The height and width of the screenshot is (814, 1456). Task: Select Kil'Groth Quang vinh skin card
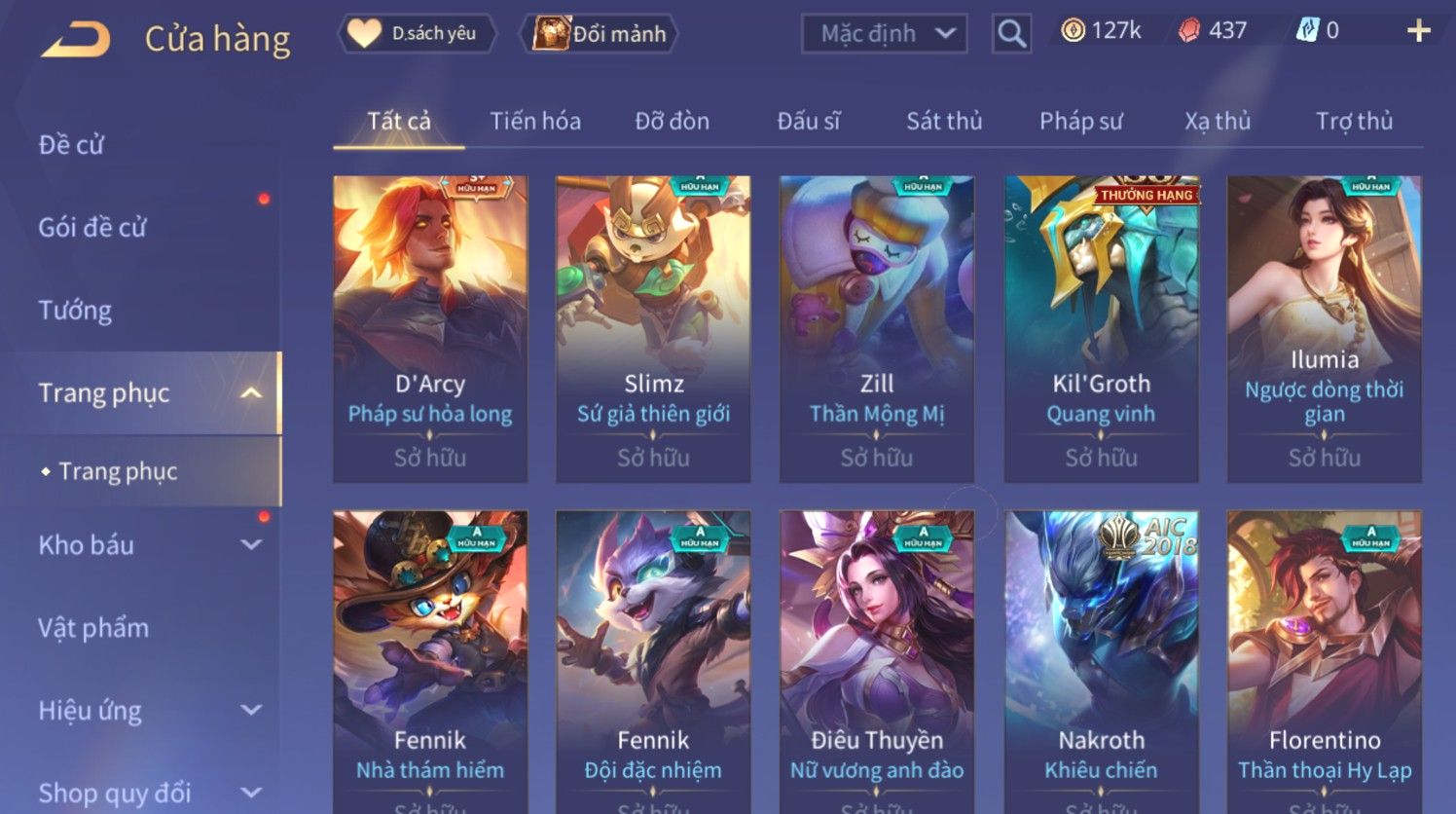[x=1101, y=329]
